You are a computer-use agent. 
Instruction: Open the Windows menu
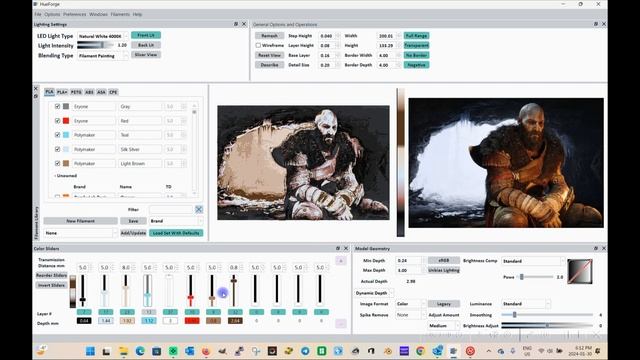(x=98, y=14)
